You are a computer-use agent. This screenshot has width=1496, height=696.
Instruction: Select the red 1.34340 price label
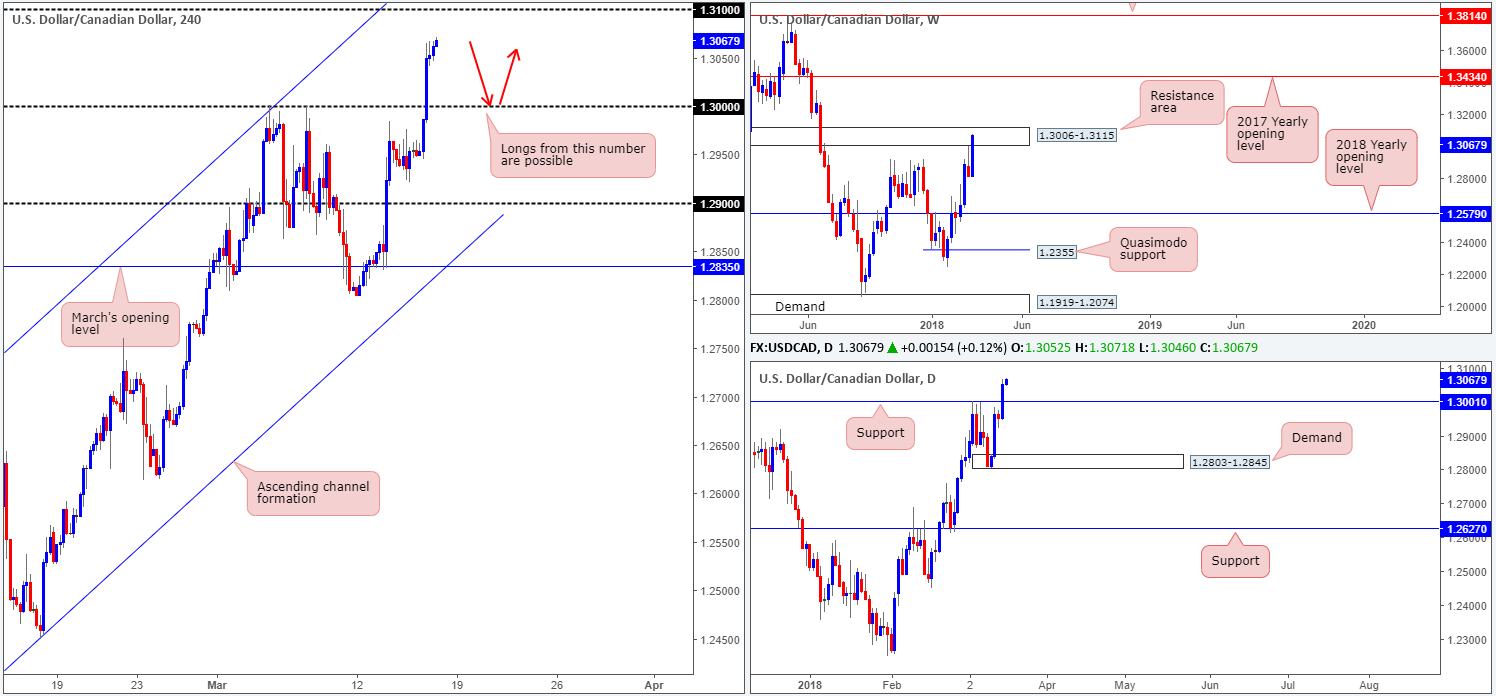tap(1466, 76)
